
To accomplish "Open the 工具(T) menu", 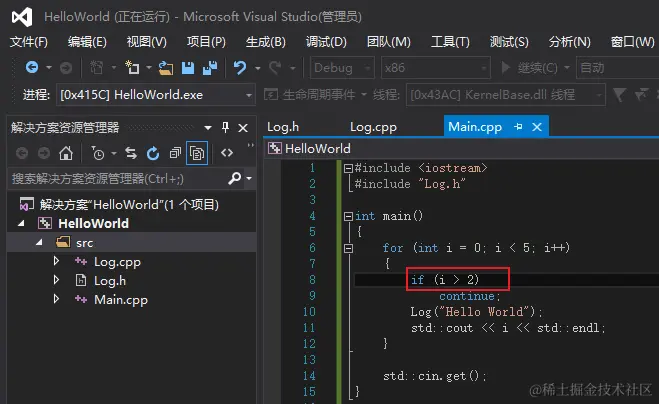I will pyautogui.click(x=450, y=42).
